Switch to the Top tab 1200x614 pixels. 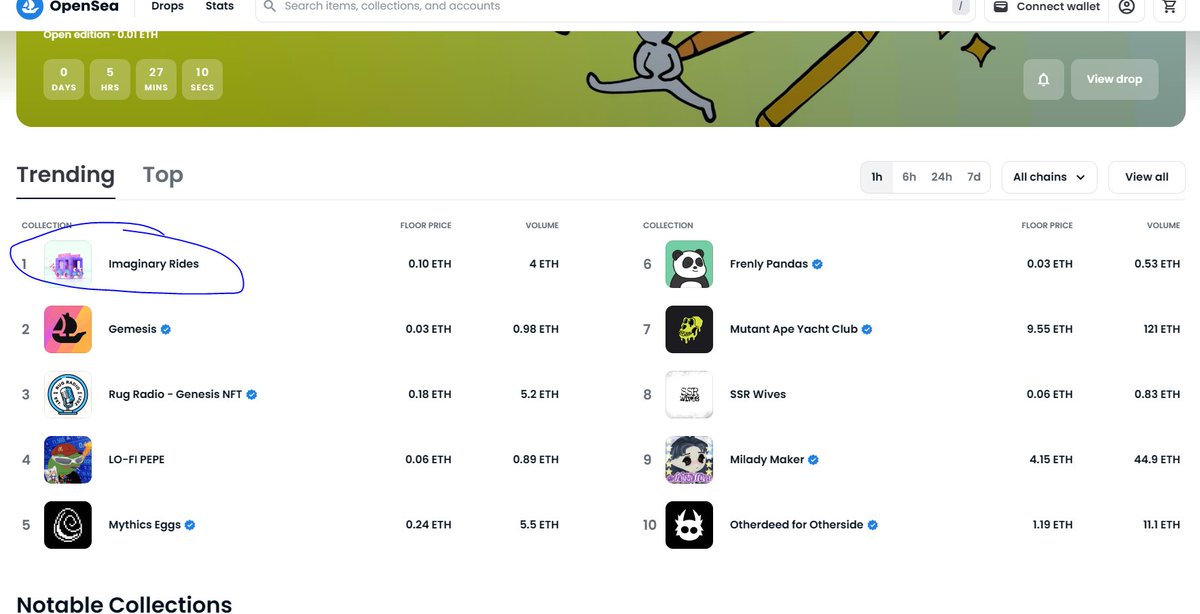click(162, 176)
